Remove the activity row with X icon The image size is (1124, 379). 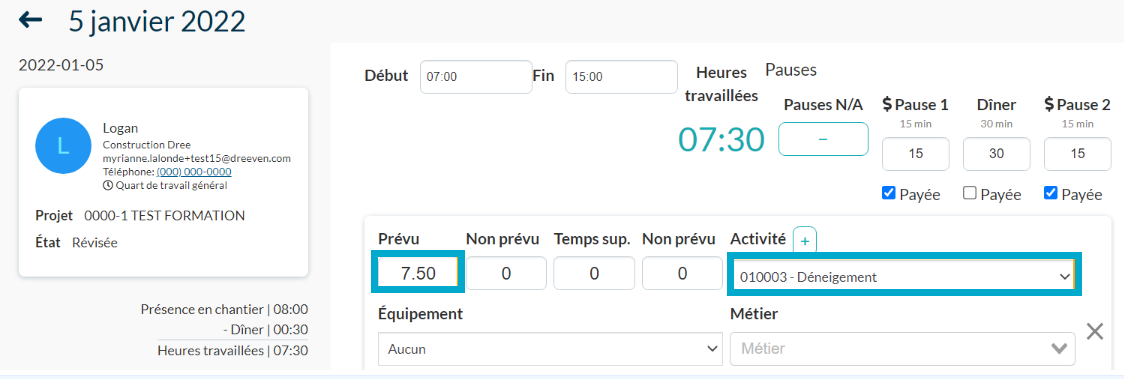click(x=1094, y=331)
